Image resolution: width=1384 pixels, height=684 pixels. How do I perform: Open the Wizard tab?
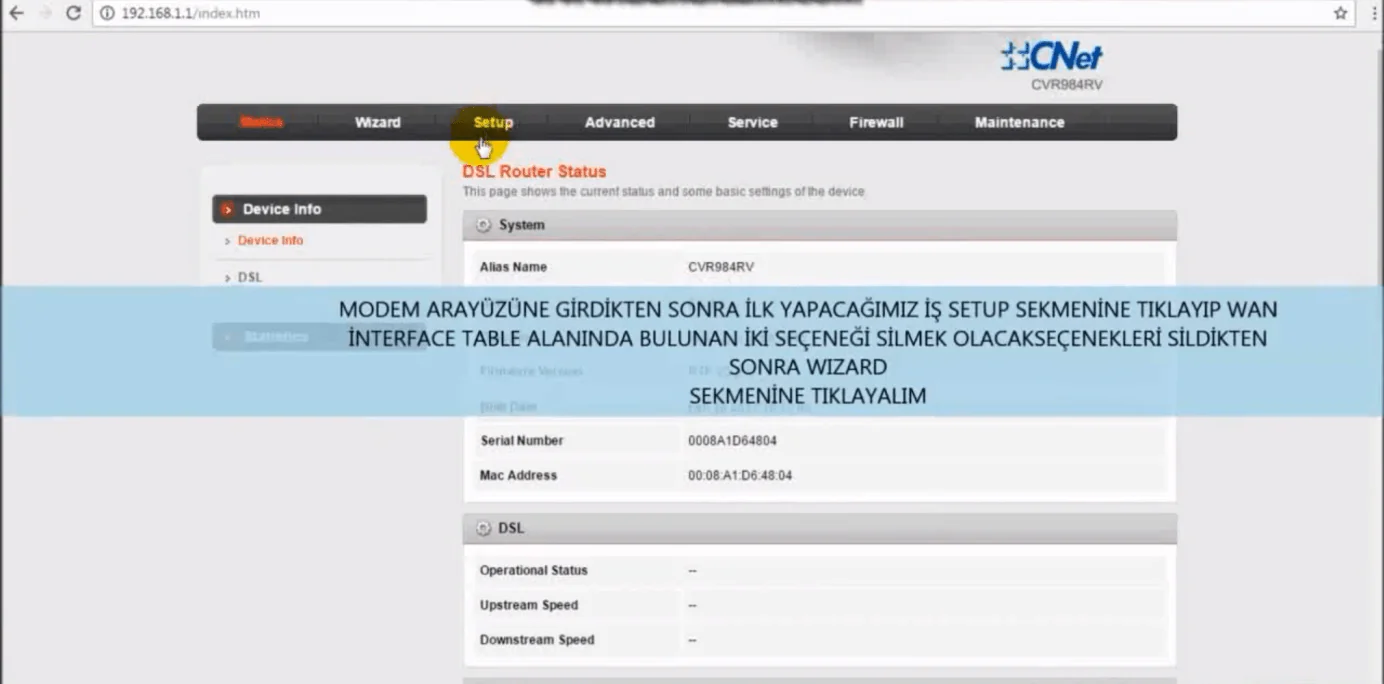[x=377, y=122]
